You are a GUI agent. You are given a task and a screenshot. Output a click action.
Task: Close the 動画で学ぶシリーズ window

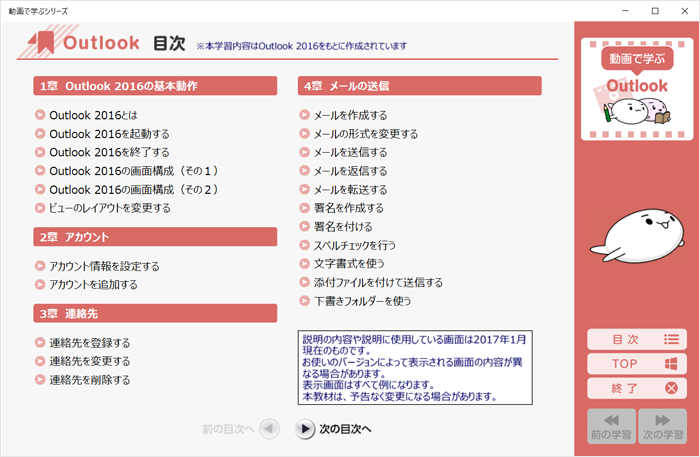[x=684, y=11]
